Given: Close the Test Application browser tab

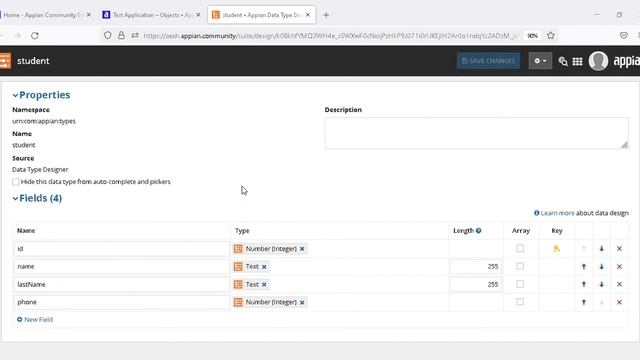Looking at the screenshot, I should pyautogui.click(x=198, y=15).
